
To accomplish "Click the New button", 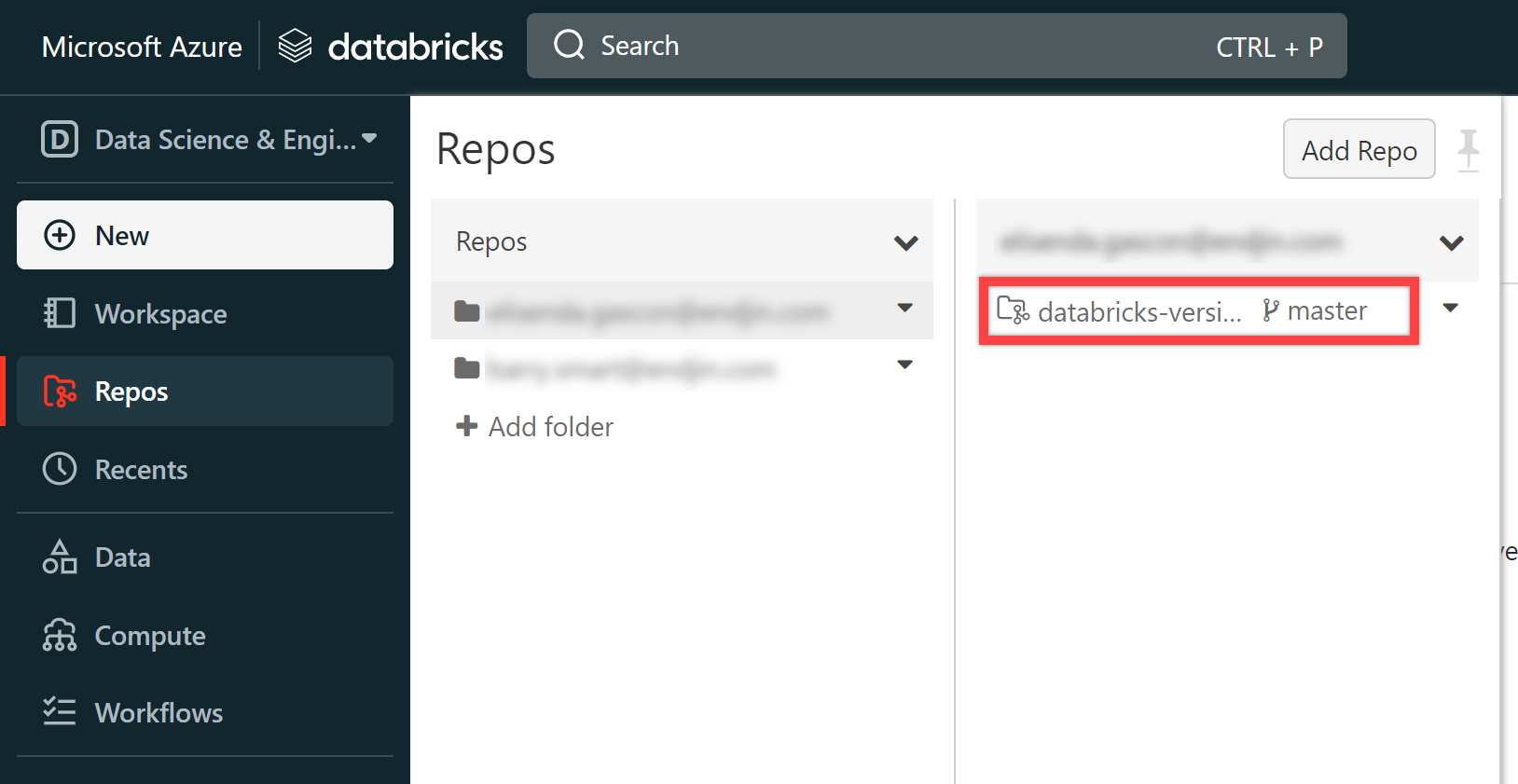I will 205,235.
